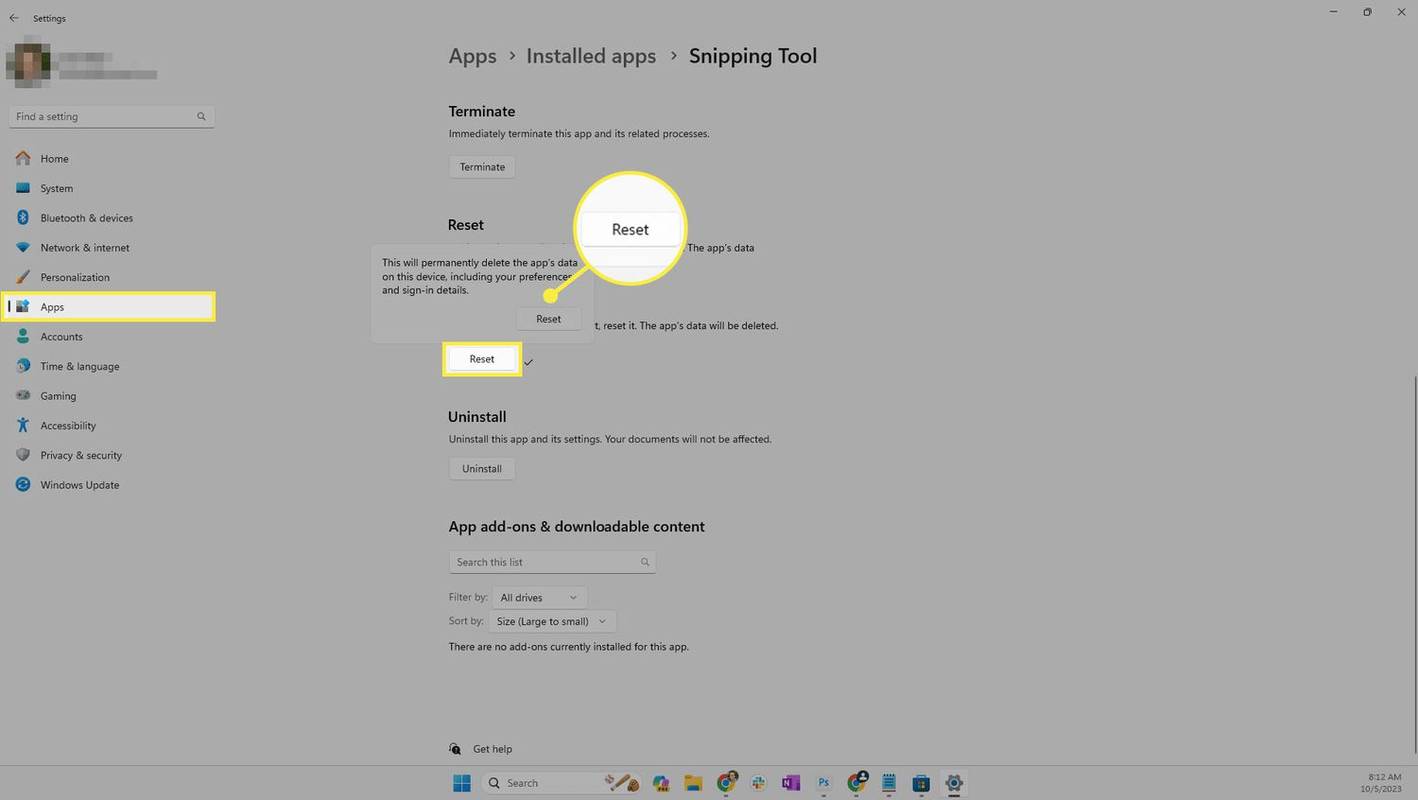Open the Chrome icon beside Notepad
This screenshot has width=1418, height=800.
click(857, 783)
